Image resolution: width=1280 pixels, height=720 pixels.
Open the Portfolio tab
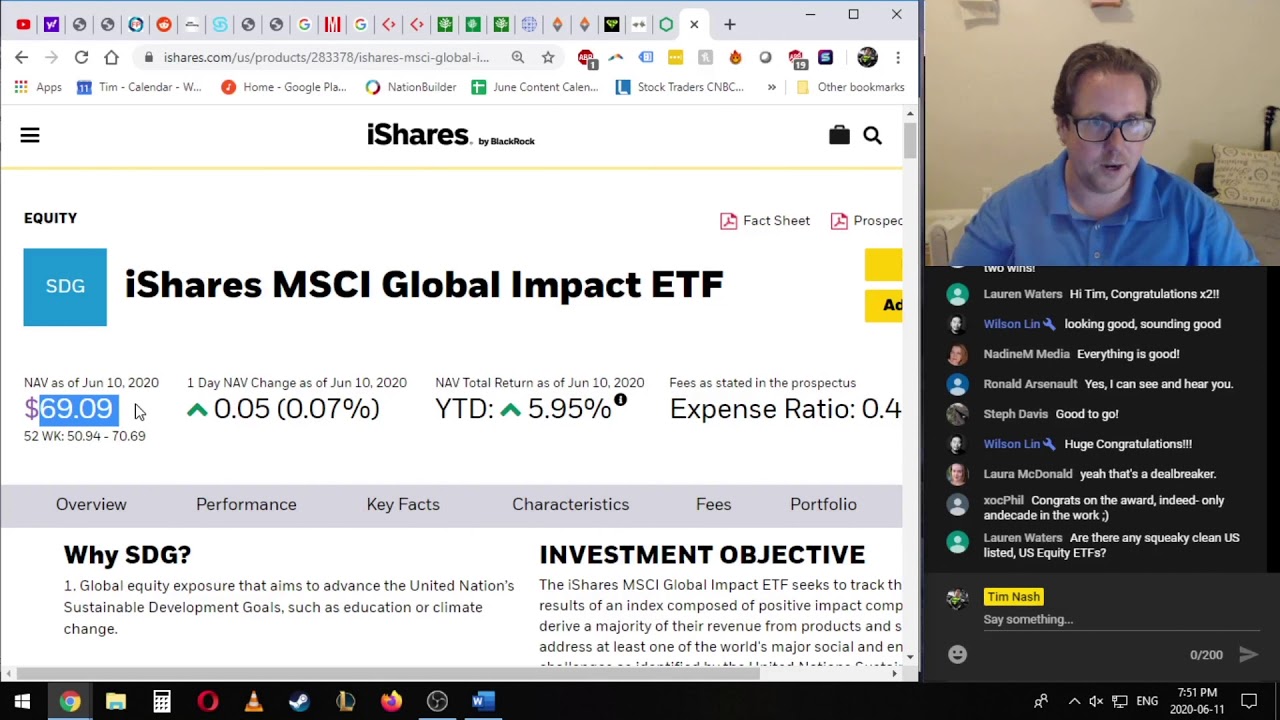[823, 504]
